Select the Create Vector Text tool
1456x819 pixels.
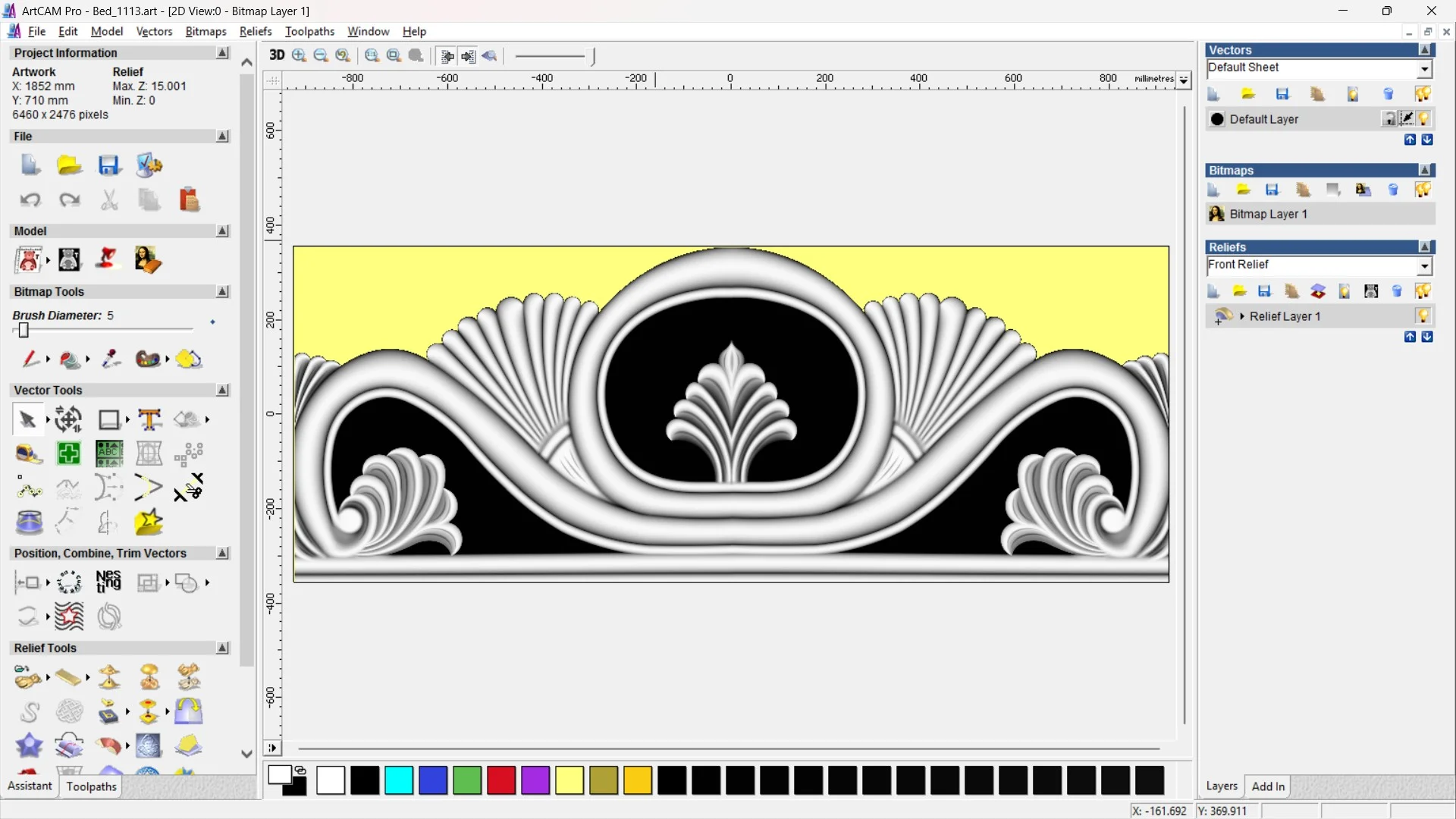(149, 419)
